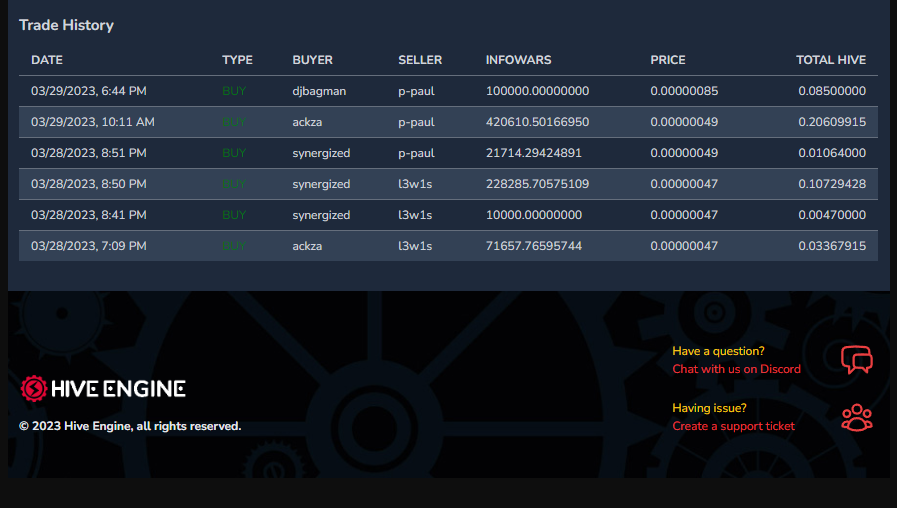This screenshot has height=508, width=897.
Task: Click buyer ackza in 7:09 PM row
Action: [x=307, y=245]
